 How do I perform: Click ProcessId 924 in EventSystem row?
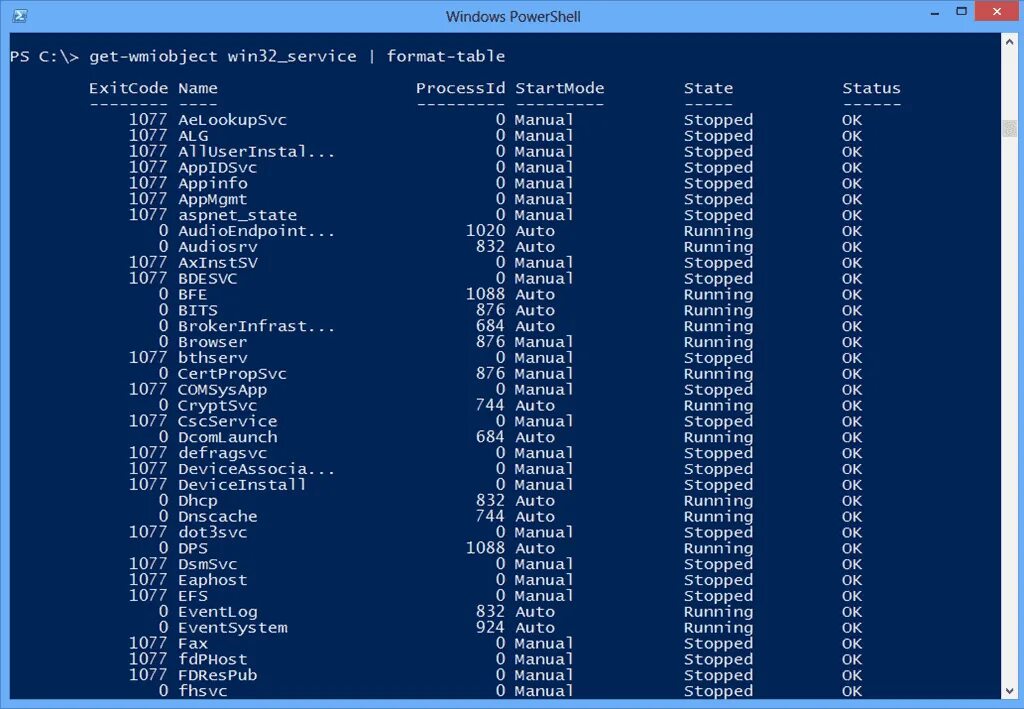point(490,627)
